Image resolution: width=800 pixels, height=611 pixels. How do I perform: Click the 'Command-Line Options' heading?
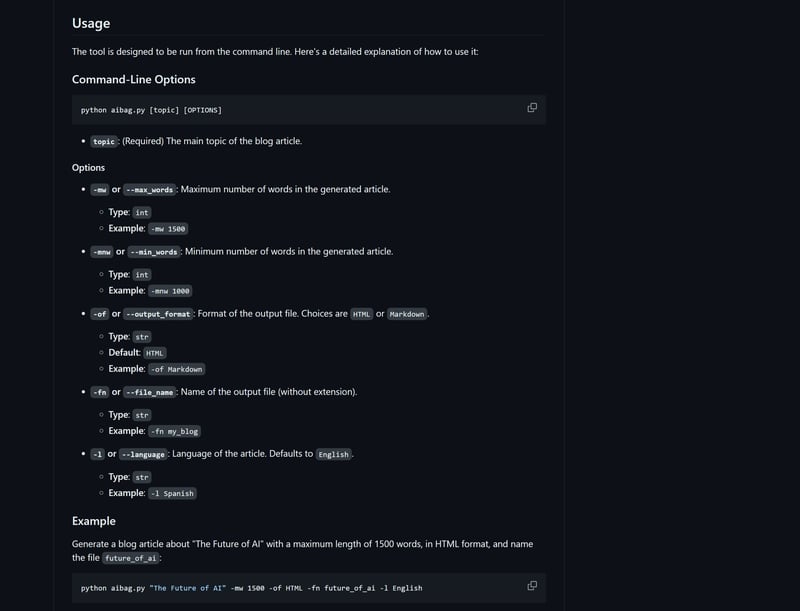[x=133, y=80]
